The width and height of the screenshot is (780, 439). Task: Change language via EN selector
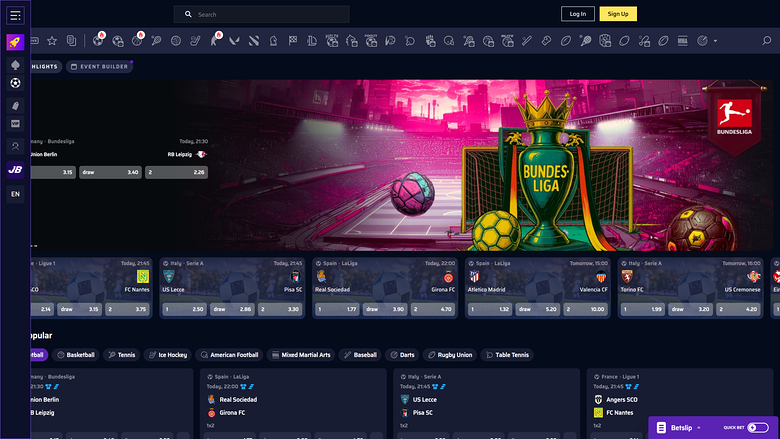tap(15, 194)
